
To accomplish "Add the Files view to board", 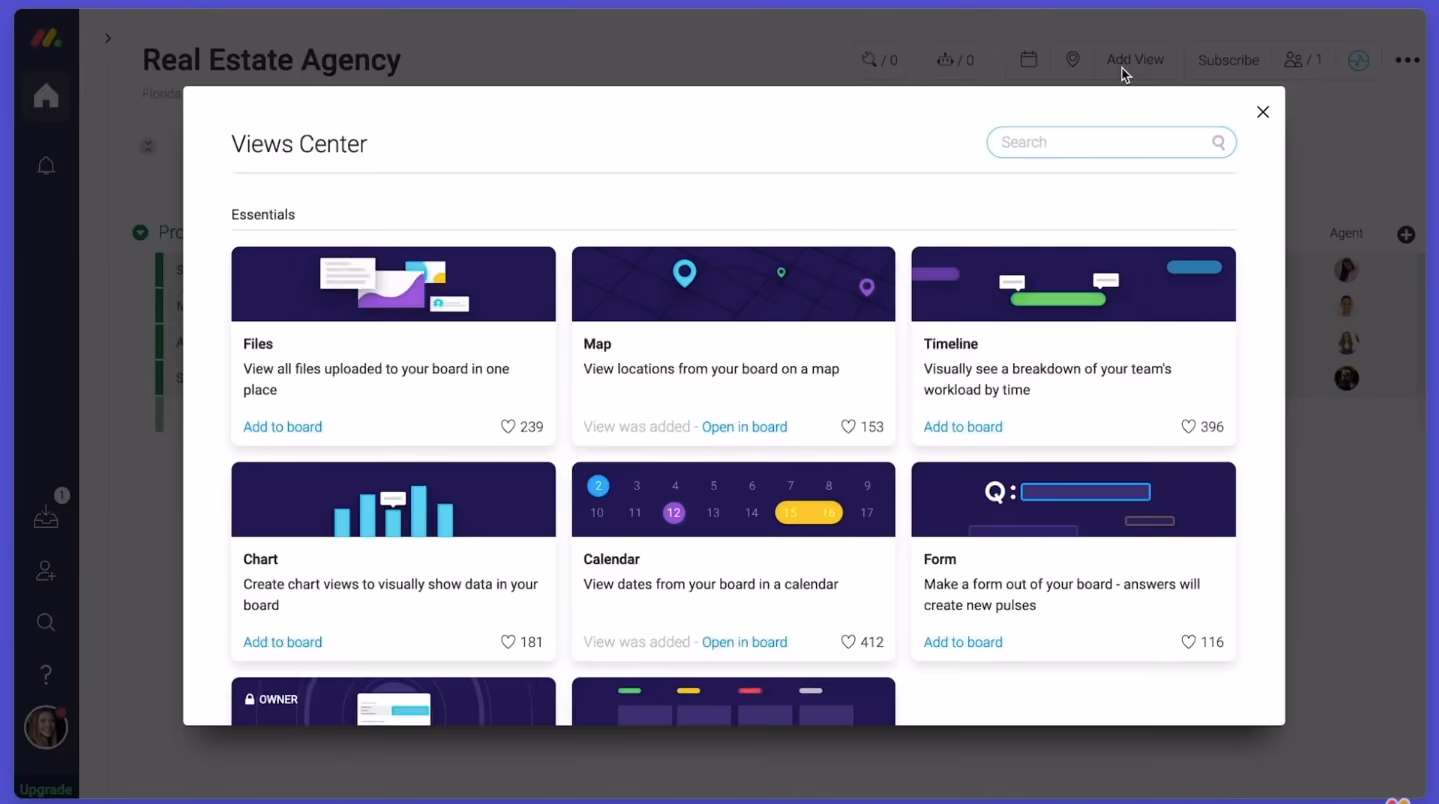I will (x=283, y=427).
